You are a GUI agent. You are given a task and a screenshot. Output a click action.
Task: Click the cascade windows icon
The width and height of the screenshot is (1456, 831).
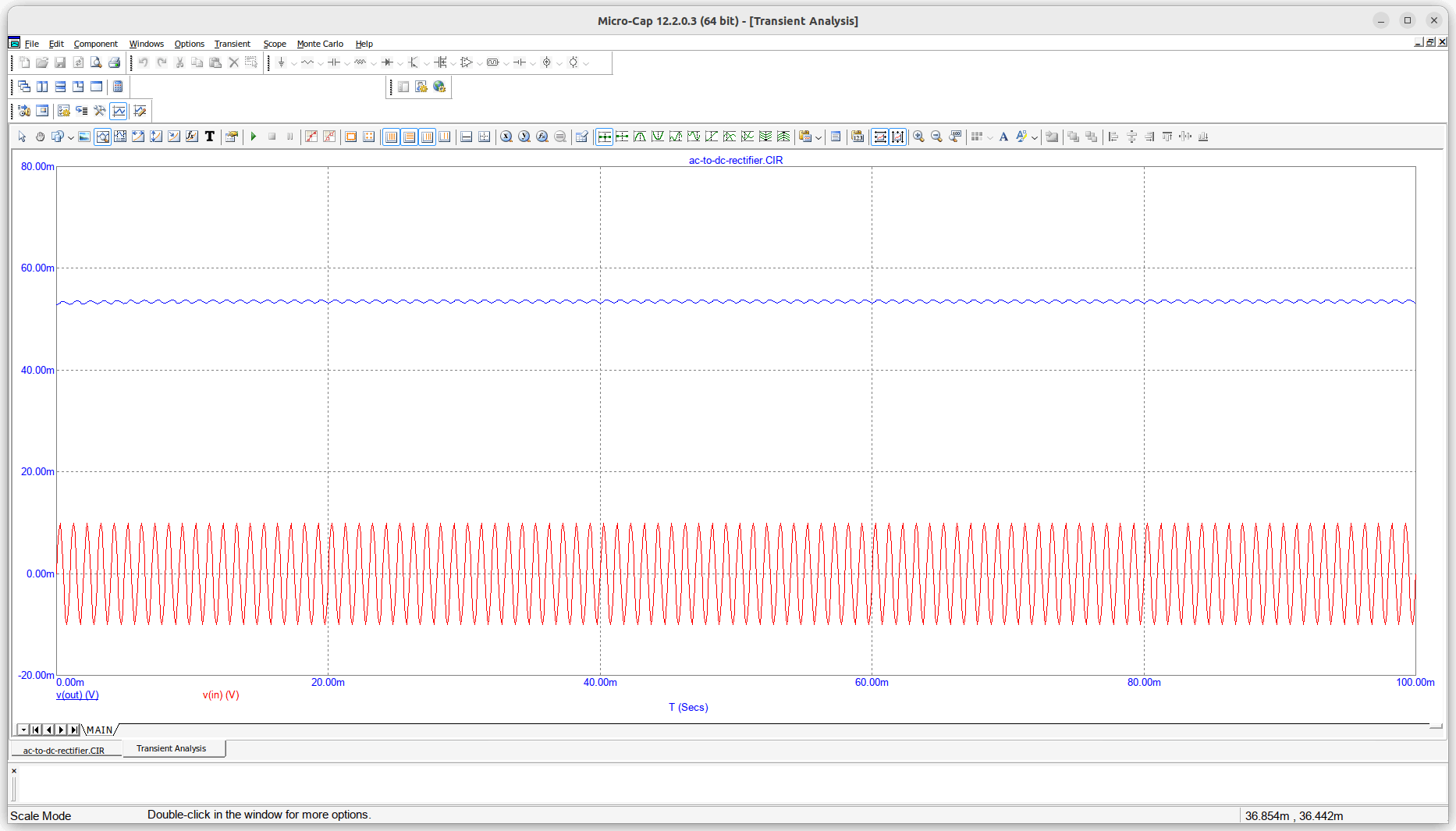pyautogui.click(x=24, y=87)
